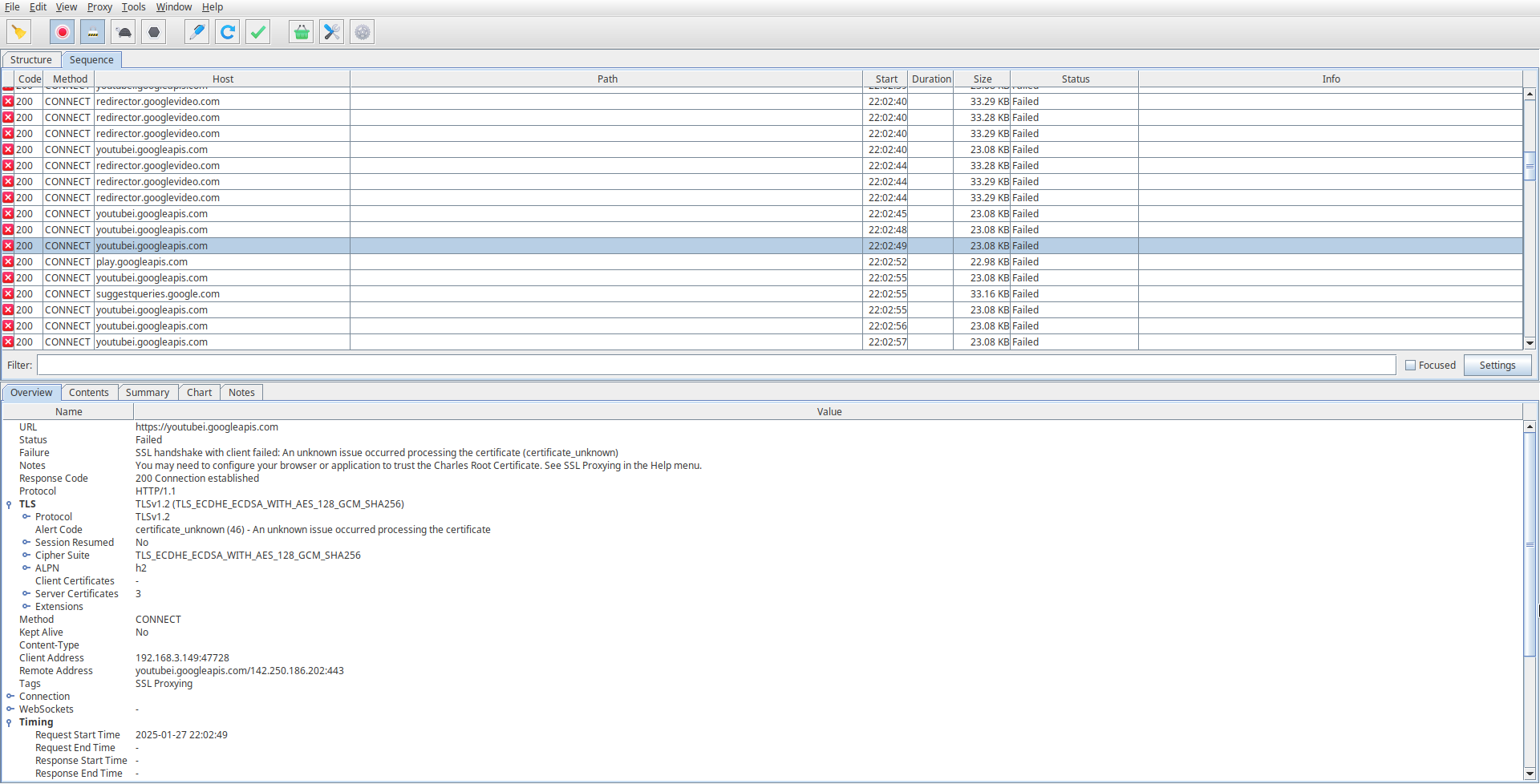Open the View menu
The height and width of the screenshot is (784, 1540).
click(x=67, y=7)
